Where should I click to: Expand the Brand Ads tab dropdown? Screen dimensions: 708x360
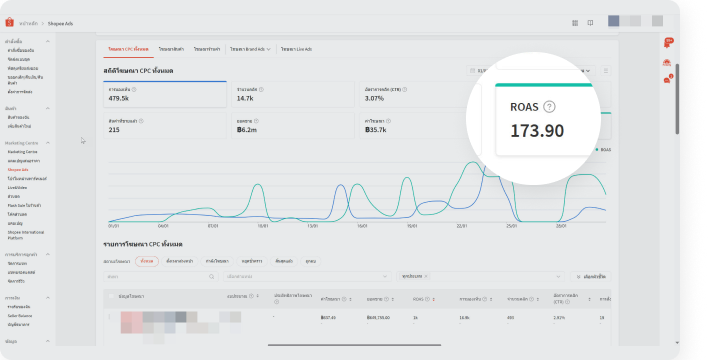tap(268, 49)
